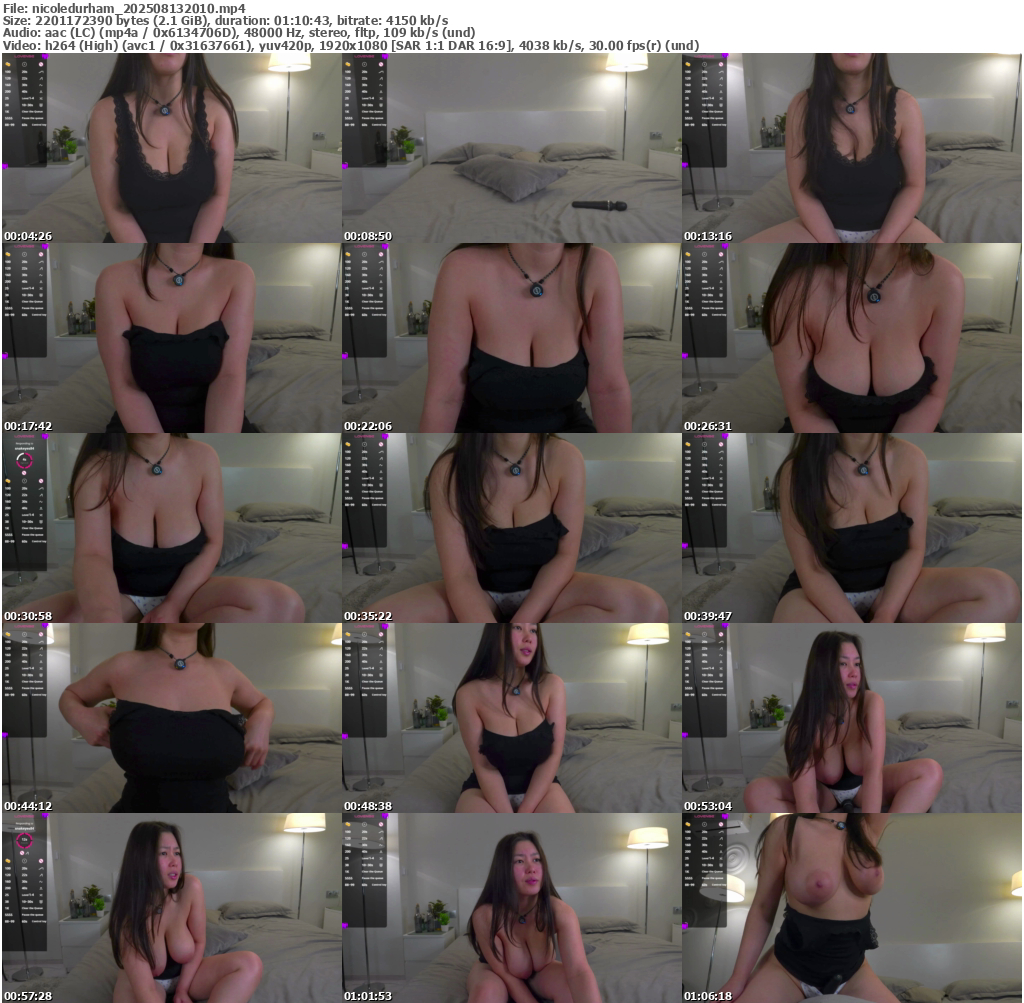
Task: Click the timestamp label 00:57:28
Action: click(28, 996)
